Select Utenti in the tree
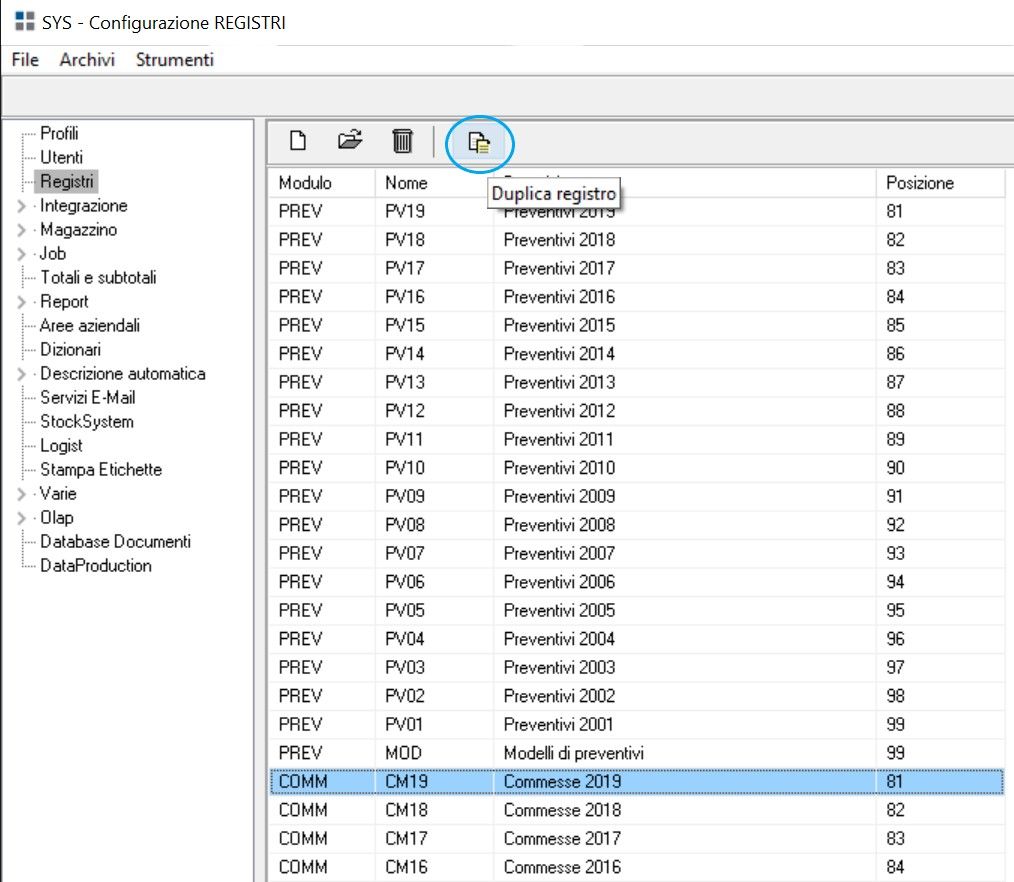 pyautogui.click(x=61, y=157)
